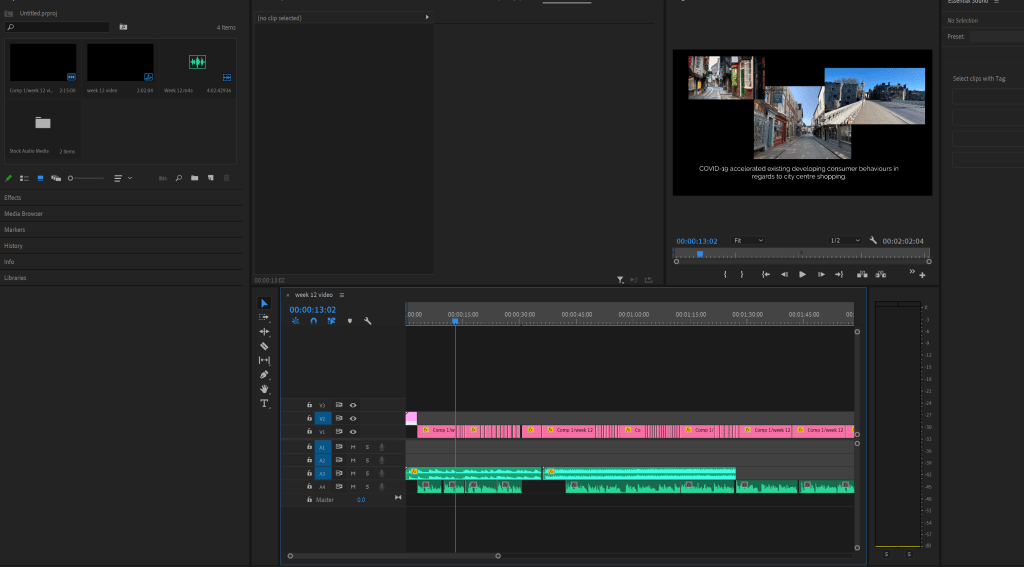Viewport: 1024px width, 567px height.
Task: Open the Effects panel tab
Action: (x=13, y=198)
